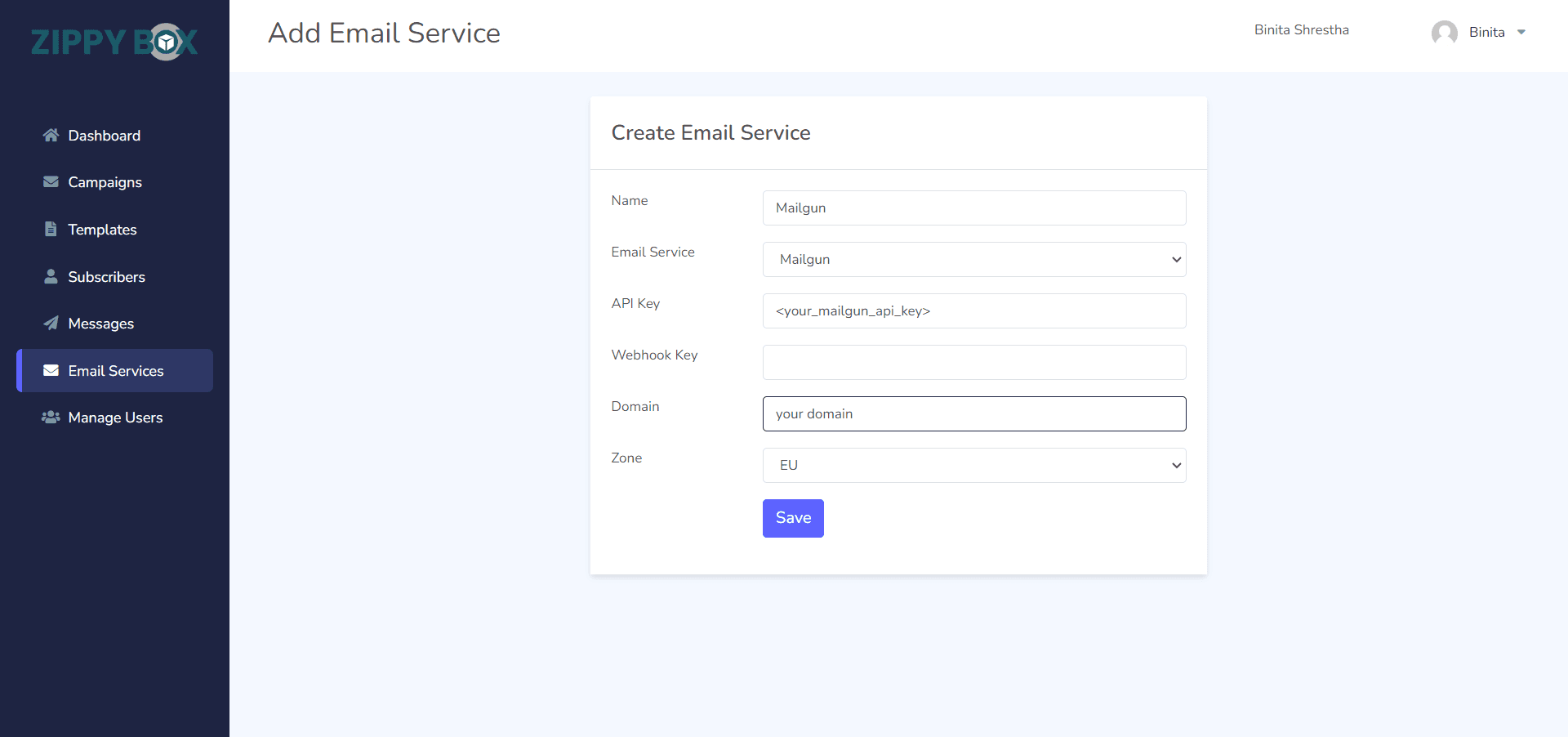The height and width of the screenshot is (737, 1568).
Task: Click the empty Webhook Key field
Action: point(974,362)
